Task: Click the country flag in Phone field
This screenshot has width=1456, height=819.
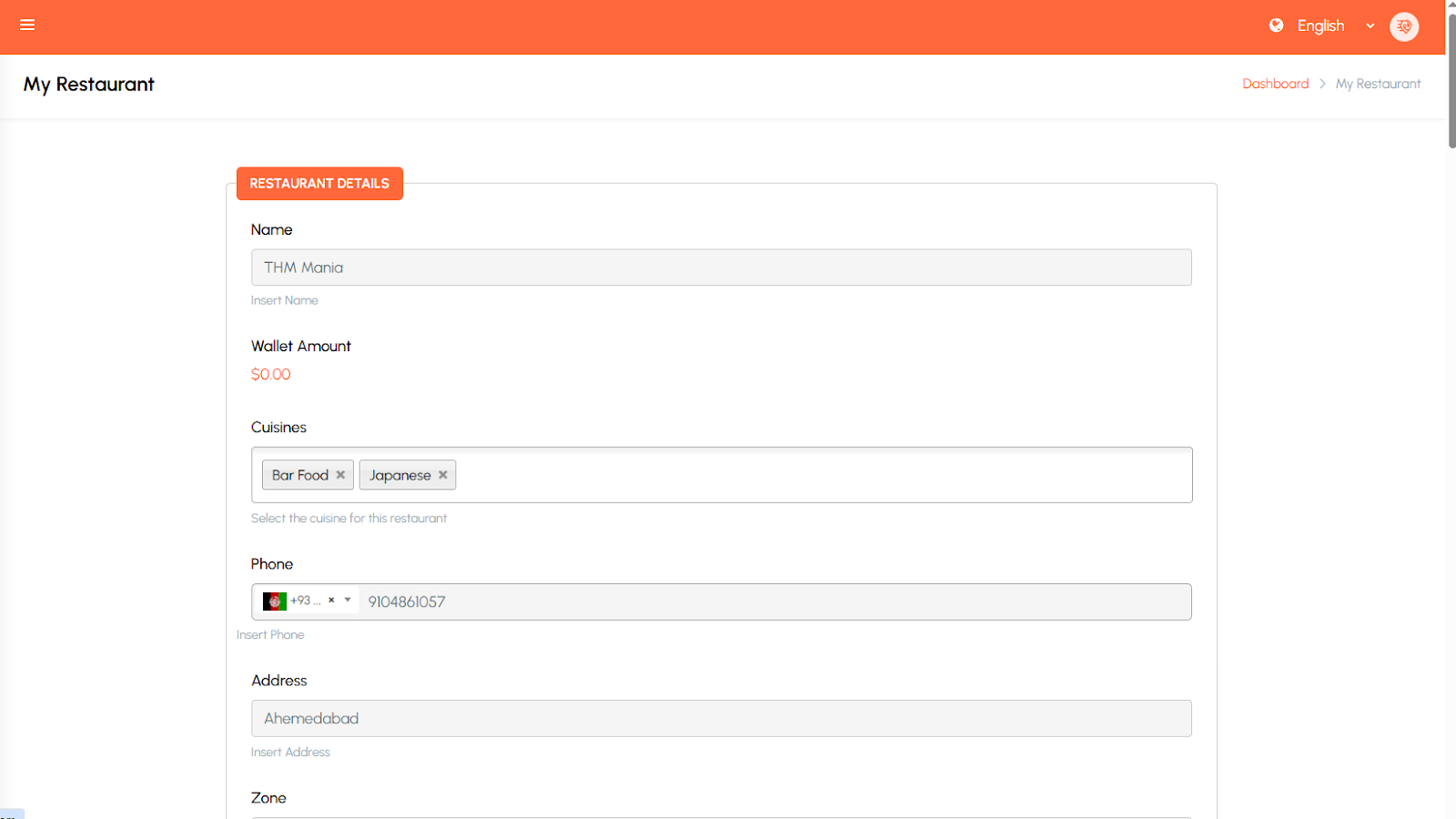Action: pos(274,602)
